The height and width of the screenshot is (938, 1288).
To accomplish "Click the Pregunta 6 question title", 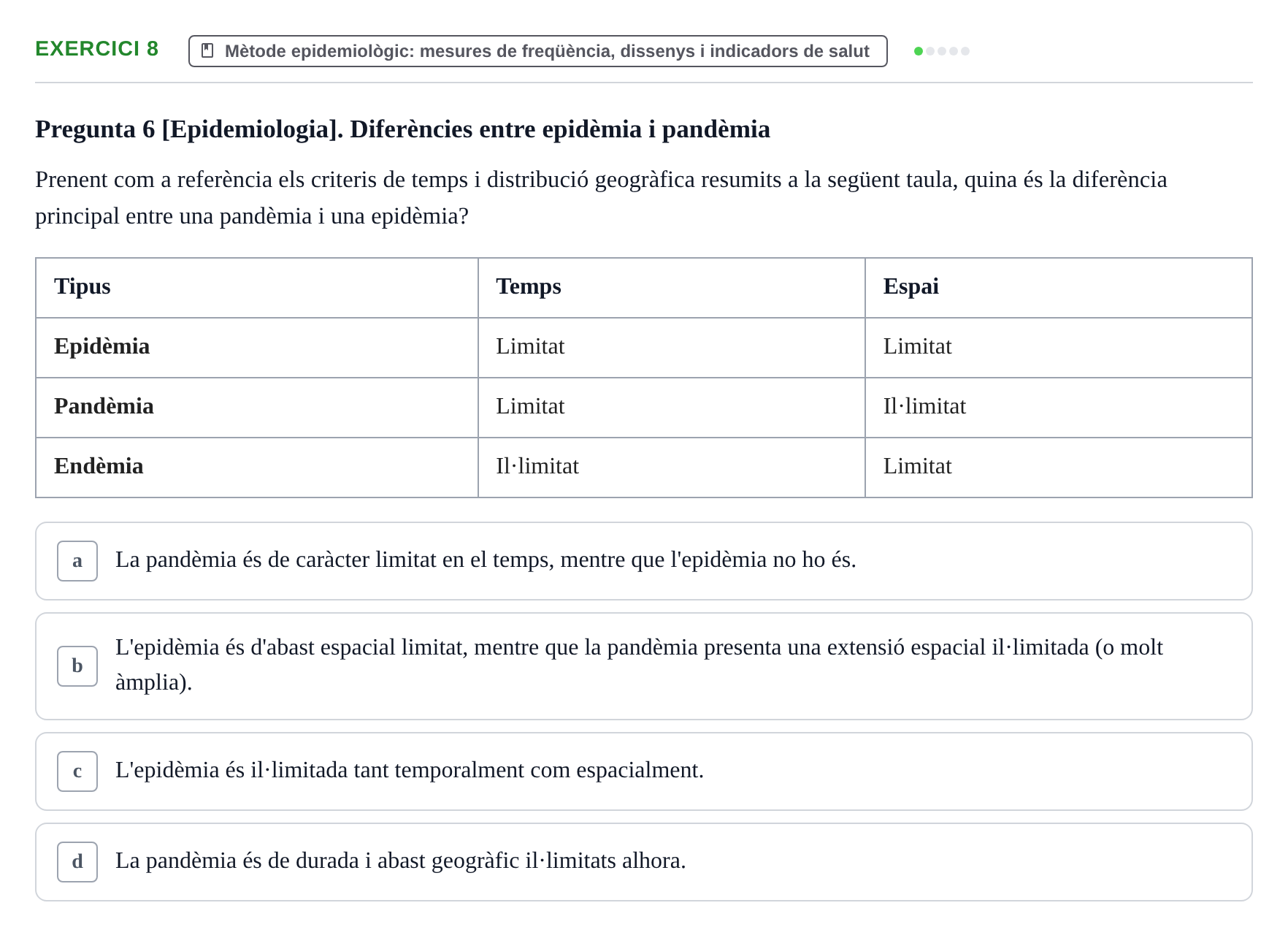I will (x=402, y=129).
